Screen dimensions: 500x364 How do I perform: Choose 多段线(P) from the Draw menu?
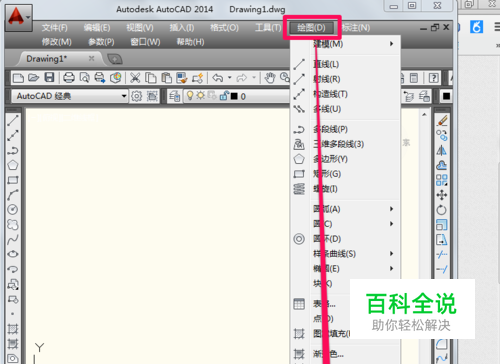346,129
